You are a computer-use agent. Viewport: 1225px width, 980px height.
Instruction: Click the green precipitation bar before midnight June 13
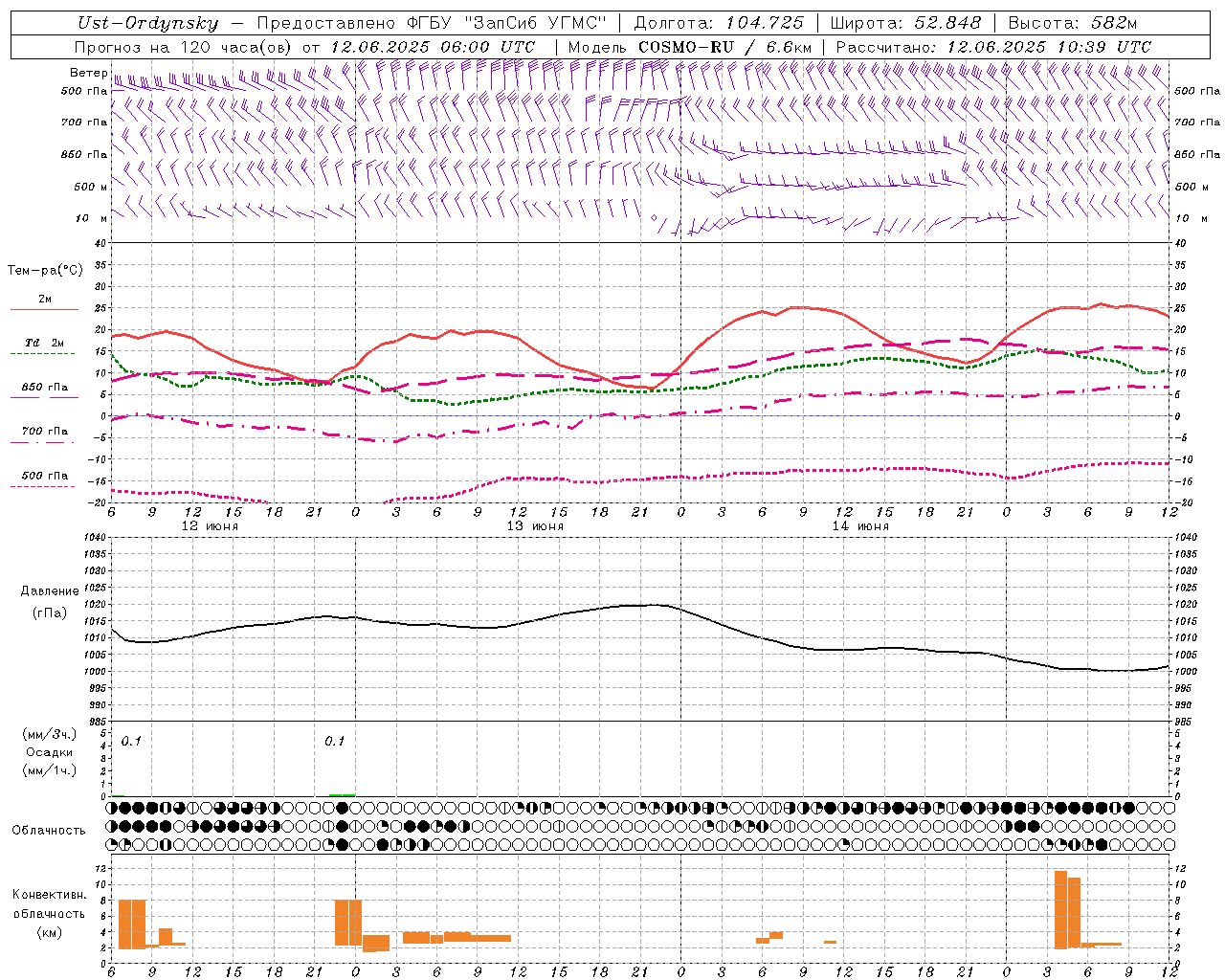point(342,794)
